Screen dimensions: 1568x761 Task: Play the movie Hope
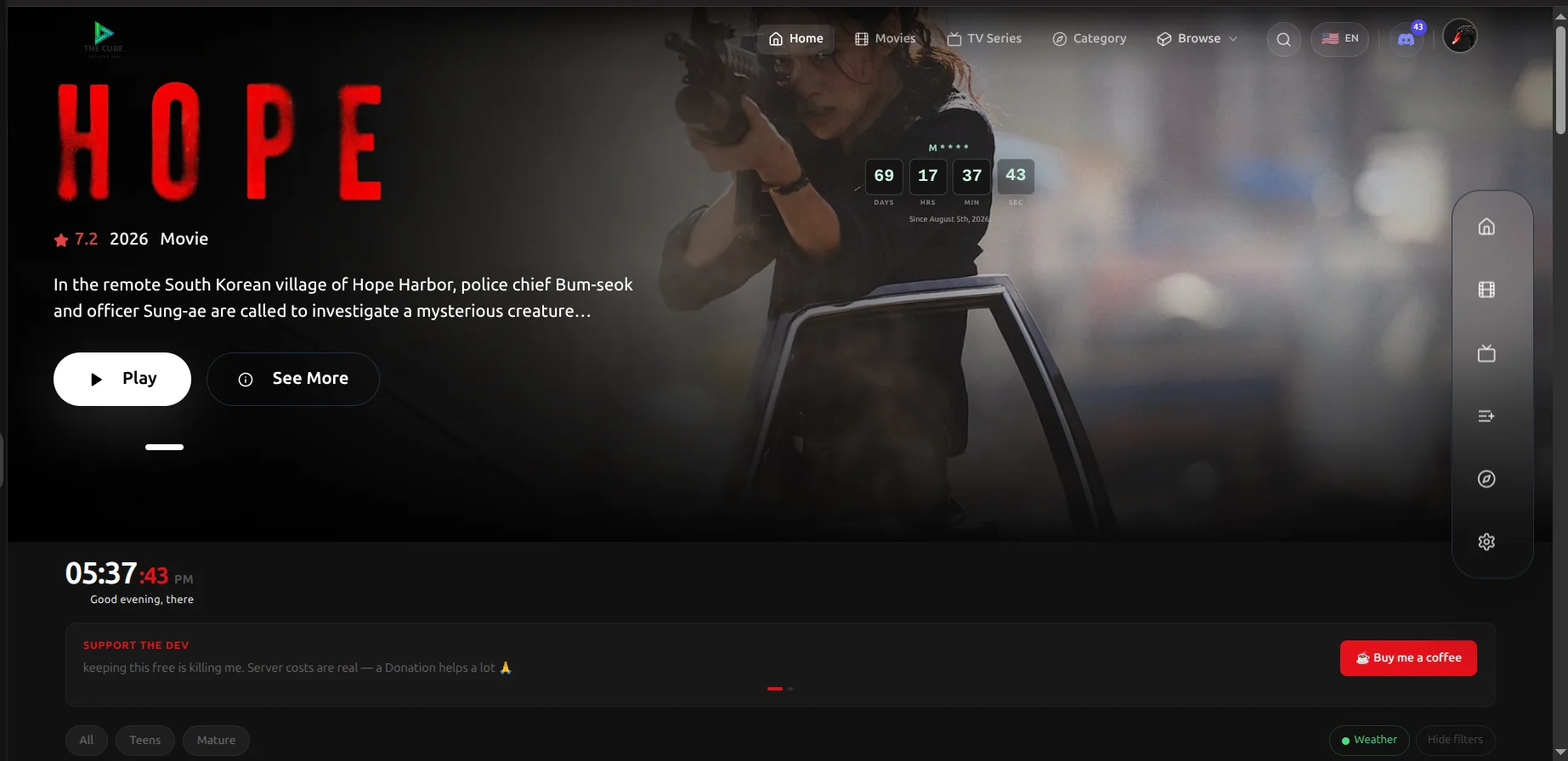(122, 379)
